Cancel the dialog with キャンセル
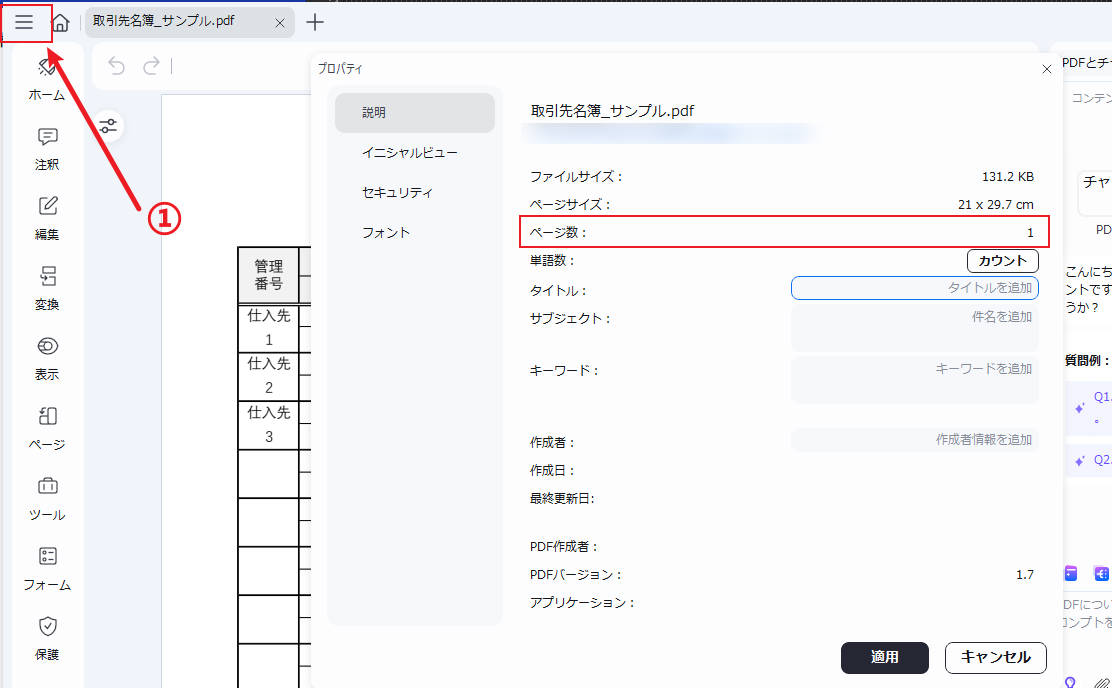This screenshot has height=688, width=1112. tap(995, 658)
